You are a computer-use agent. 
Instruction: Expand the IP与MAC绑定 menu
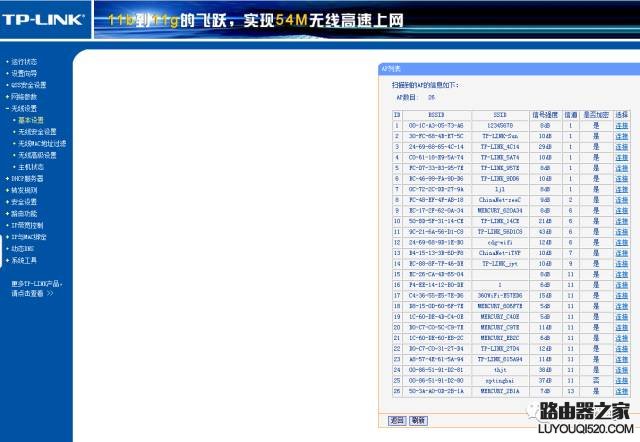29,237
